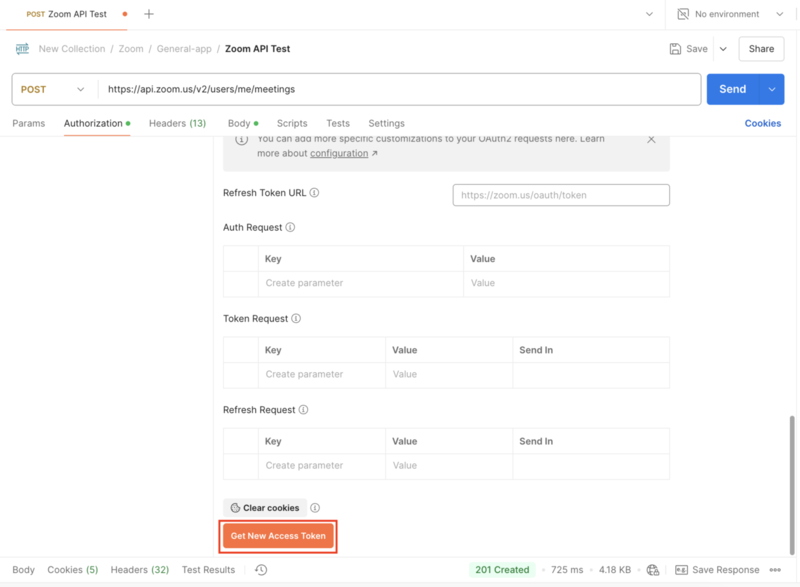Open request history via the clock icon
This screenshot has width=800, height=587.
pos(260,569)
